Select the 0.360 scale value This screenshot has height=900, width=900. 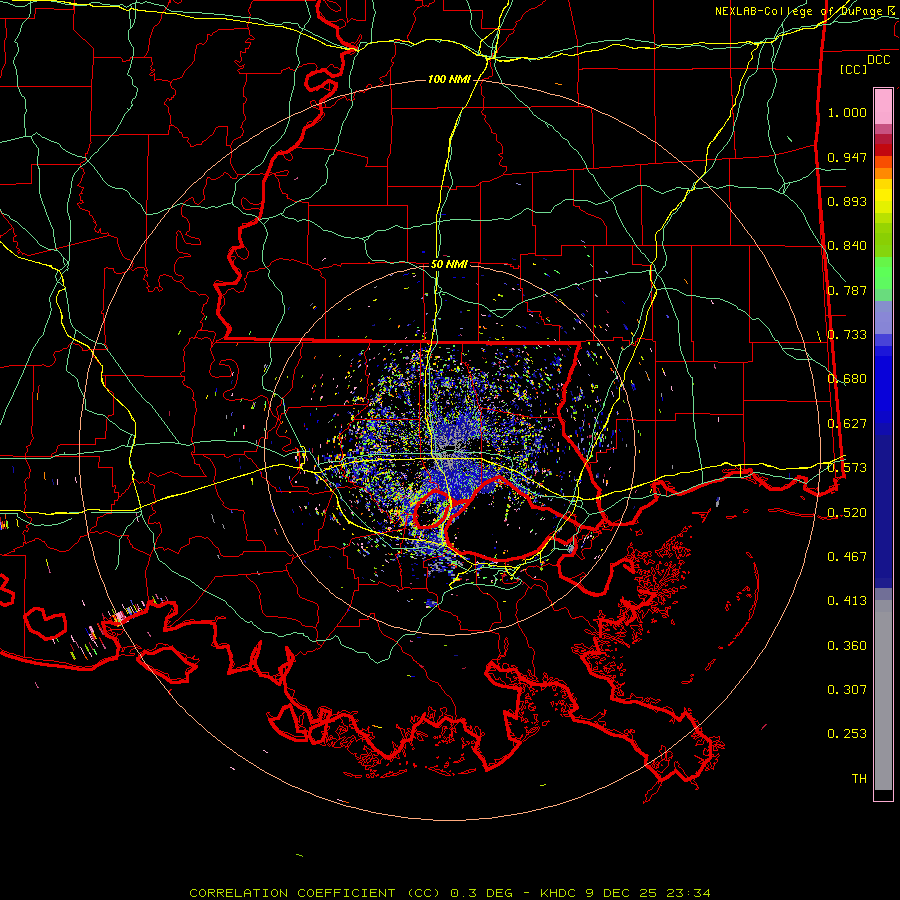pyautogui.click(x=847, y=646)
